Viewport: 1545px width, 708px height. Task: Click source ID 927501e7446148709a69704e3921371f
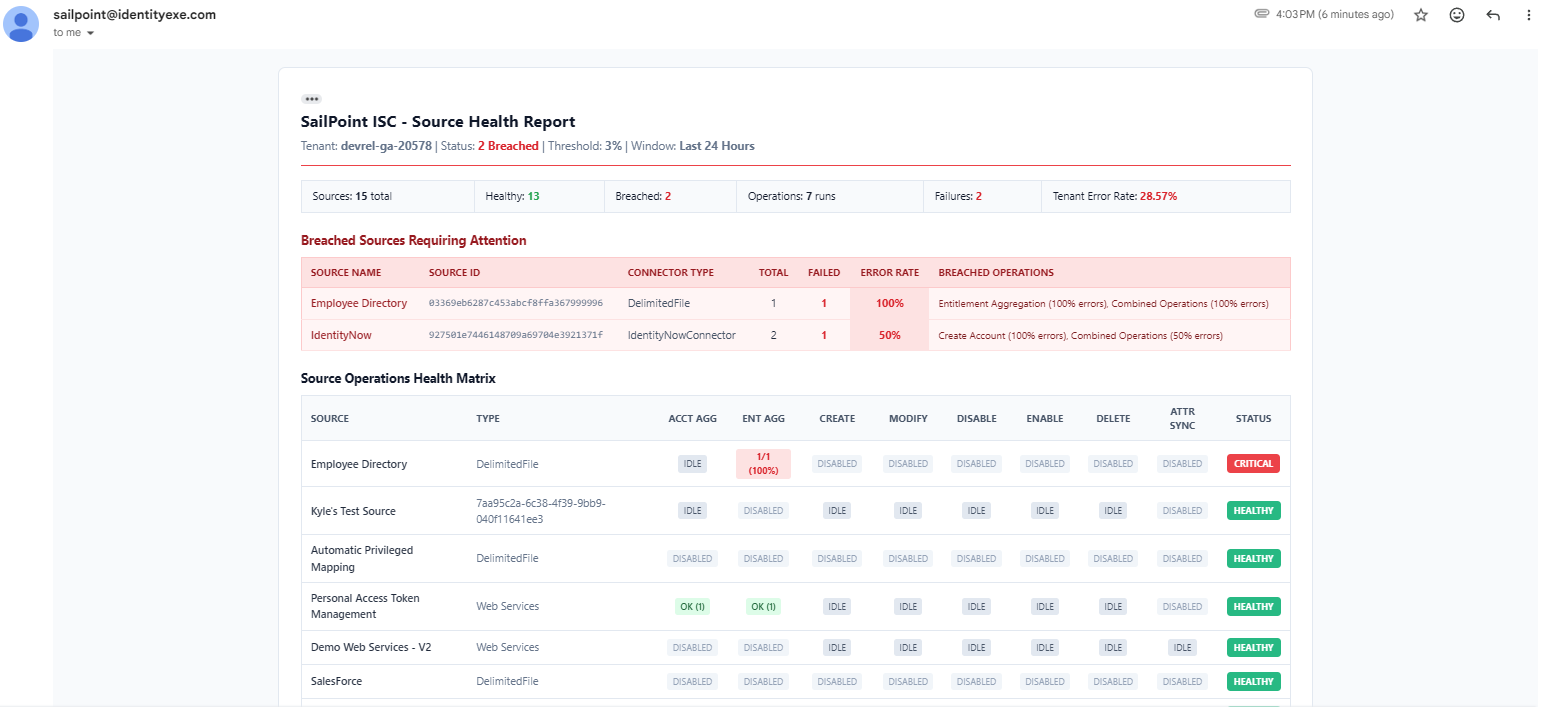[516, 335]
